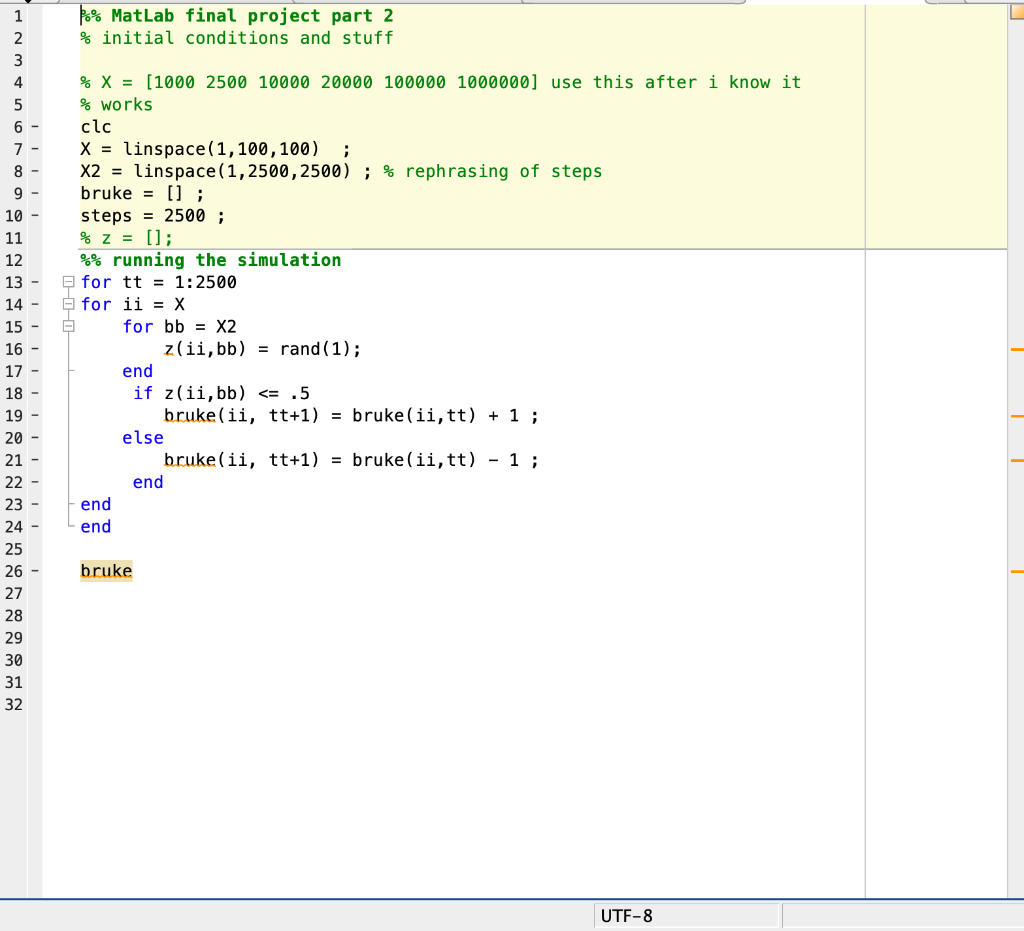Click 'linspace(1,100,100)' on line 7
The width and height of the screenshot is (1024, 931).
[221, 150]
